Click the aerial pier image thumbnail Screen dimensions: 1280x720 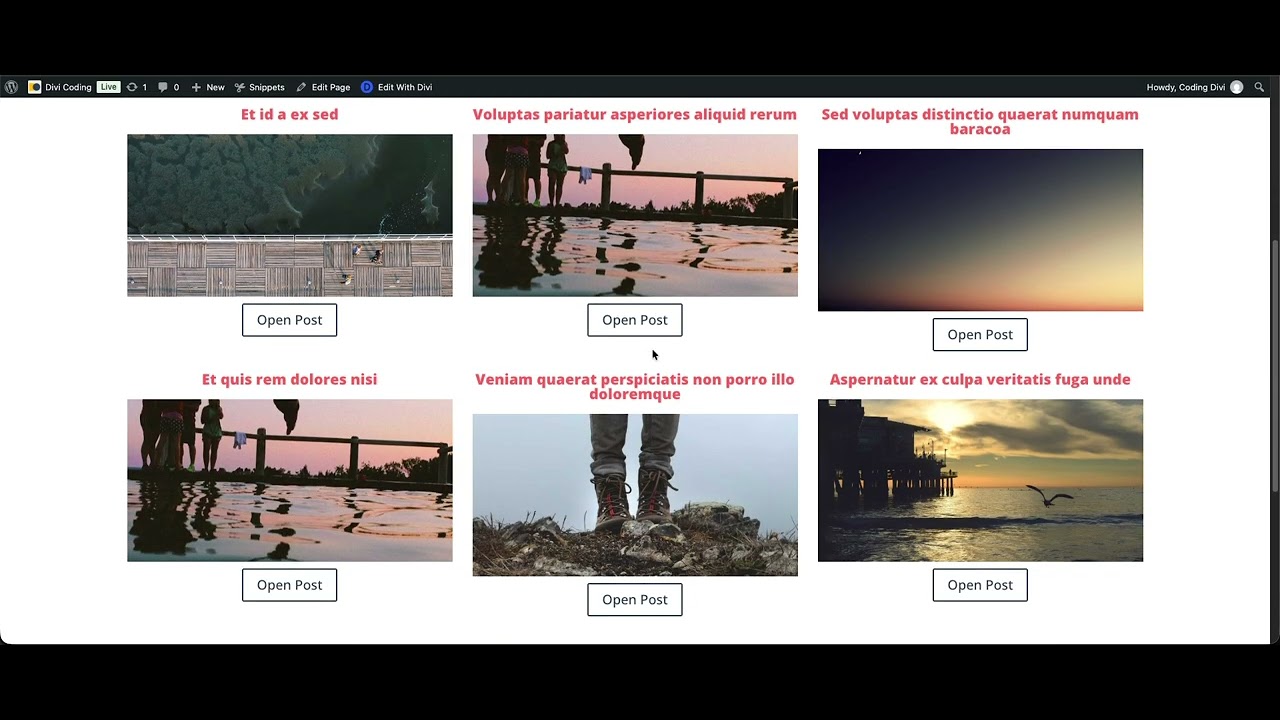(x=290, y=215)
